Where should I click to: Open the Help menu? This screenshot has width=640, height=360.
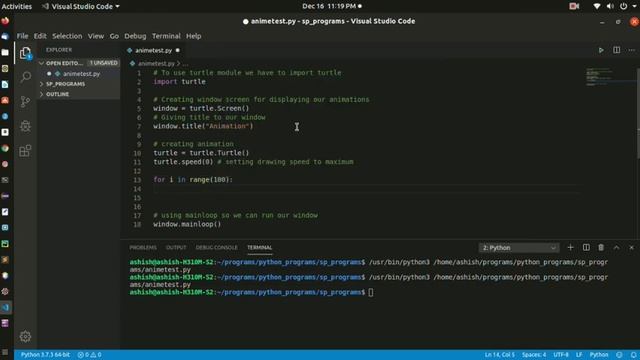coord(193,36)
